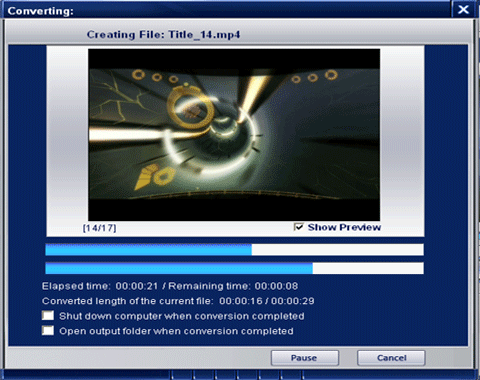Enable shut down computer when conversion completed
Screen dimensions: 480x380
coord(48,316)
